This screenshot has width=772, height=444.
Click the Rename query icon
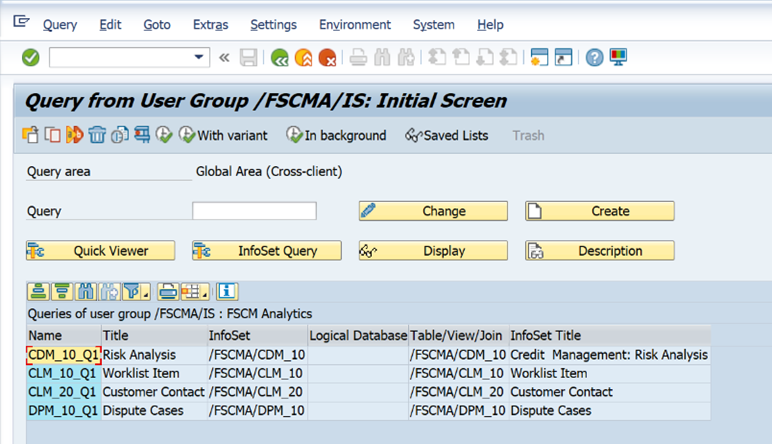pos(75,135)
